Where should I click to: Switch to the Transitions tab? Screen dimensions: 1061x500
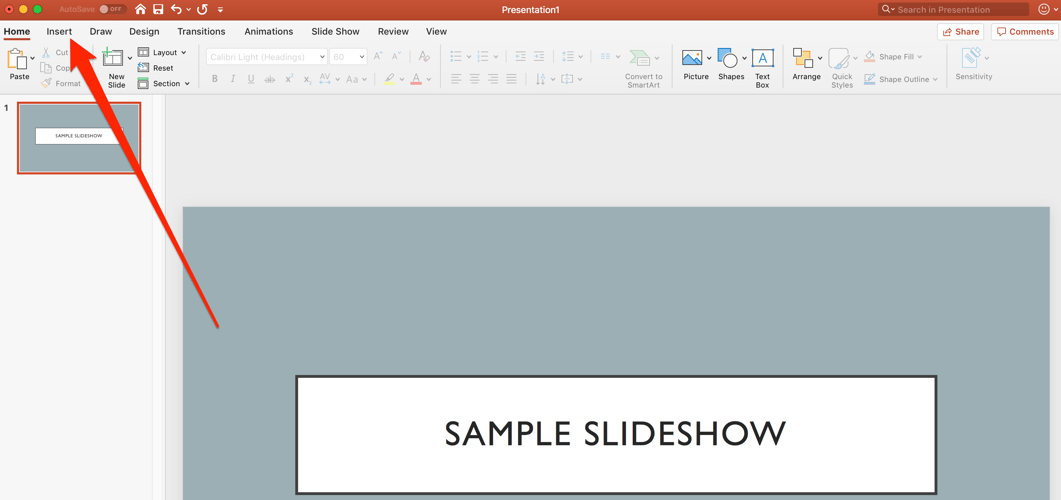click(201, 31)
